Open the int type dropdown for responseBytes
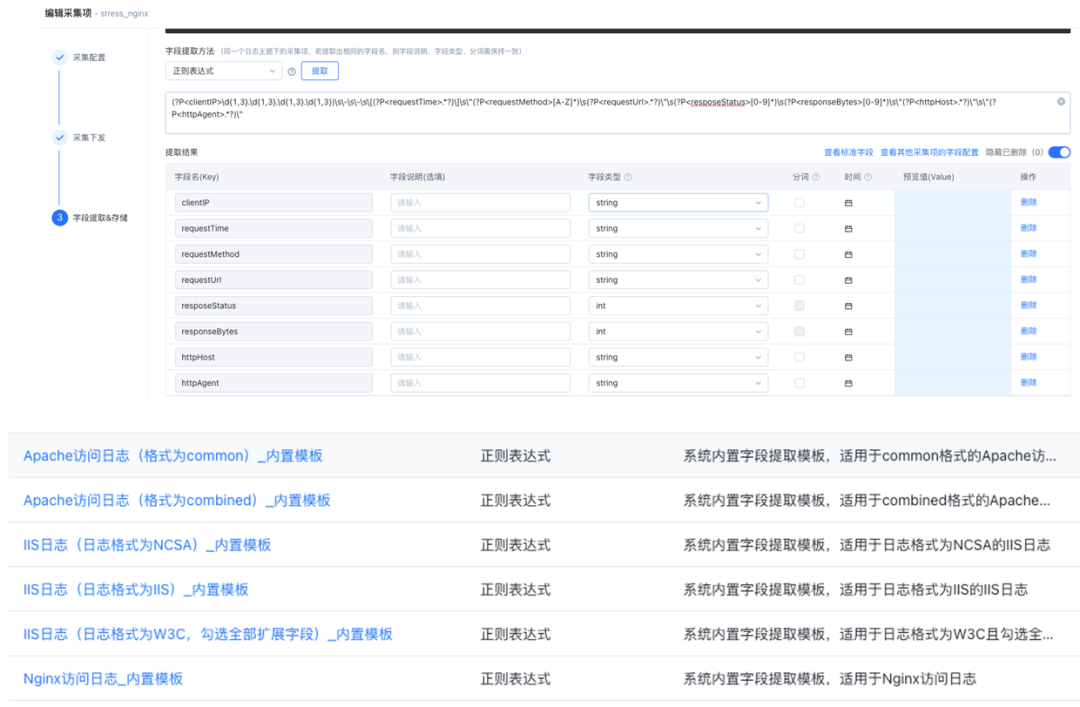1080x707 pixels. tap(678, 331)
